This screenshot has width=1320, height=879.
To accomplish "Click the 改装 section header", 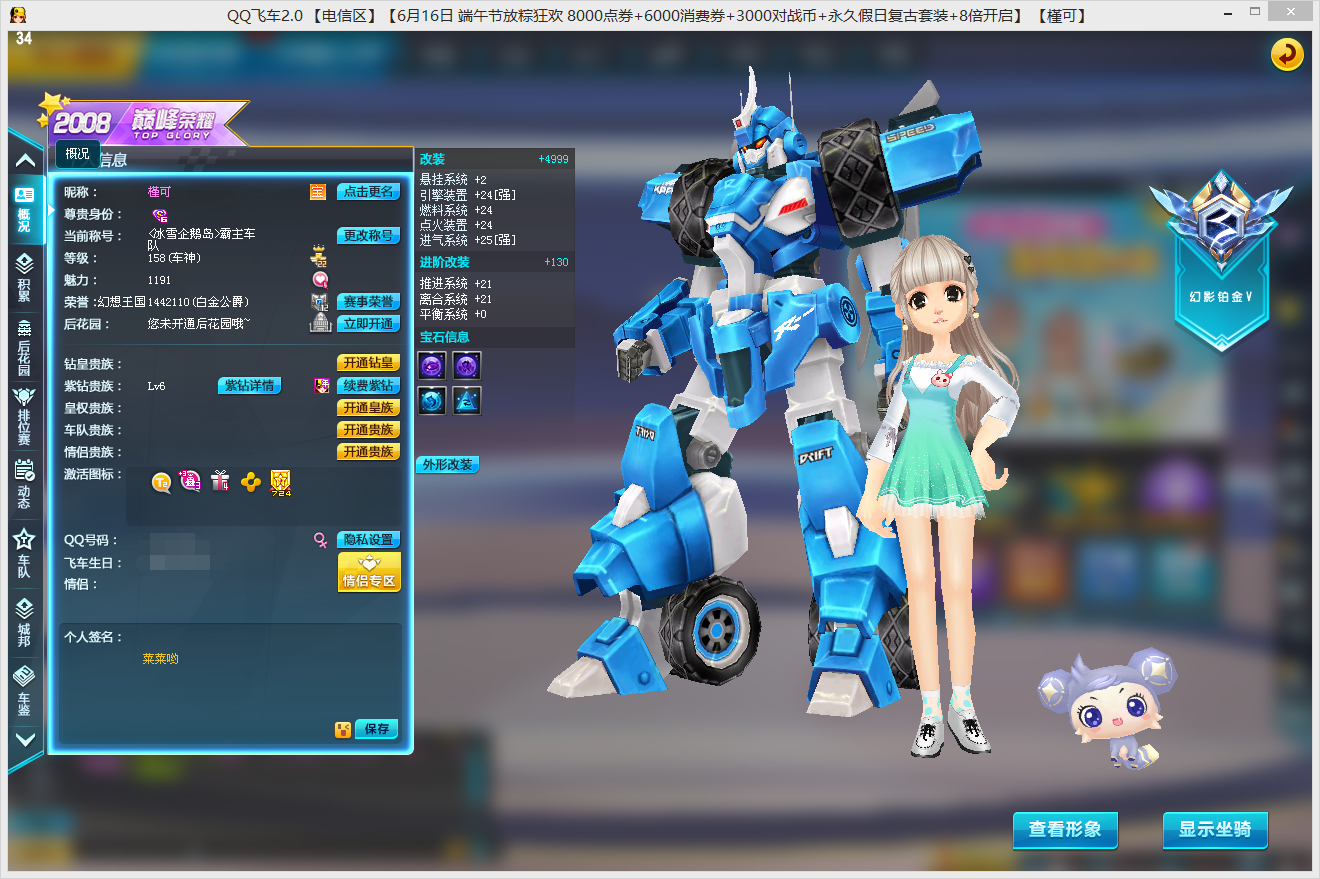I will 495,159.
